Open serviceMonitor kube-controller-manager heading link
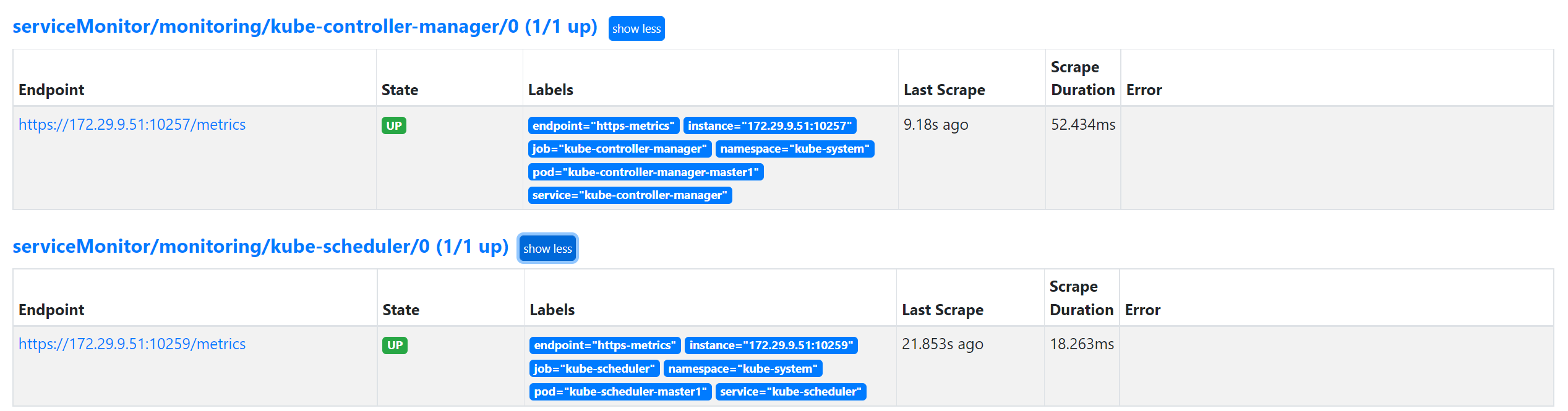The width and height of the screenshot is (1568, 411). [x=305, y=27]
